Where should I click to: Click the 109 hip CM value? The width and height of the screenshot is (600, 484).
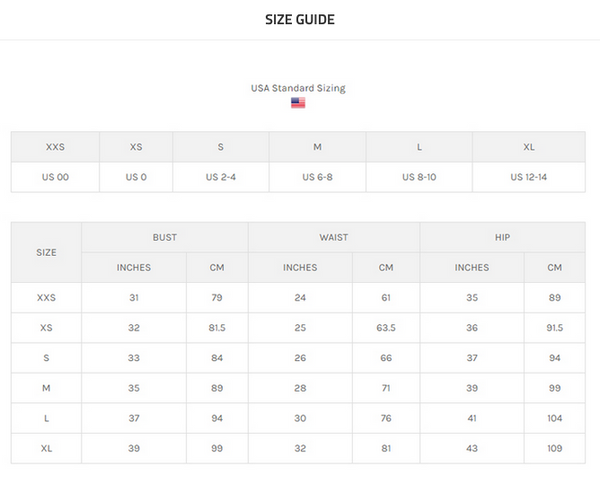point(555,448)
